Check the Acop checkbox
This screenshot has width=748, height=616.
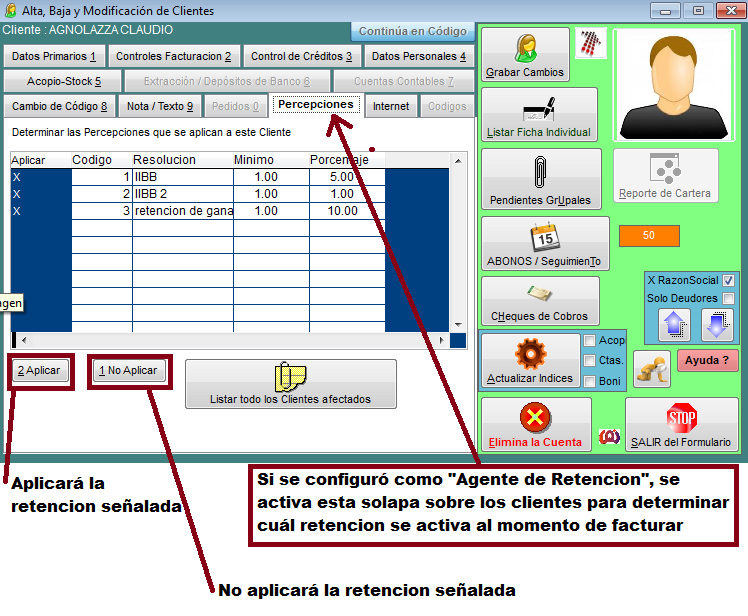[x=590, y=340]
